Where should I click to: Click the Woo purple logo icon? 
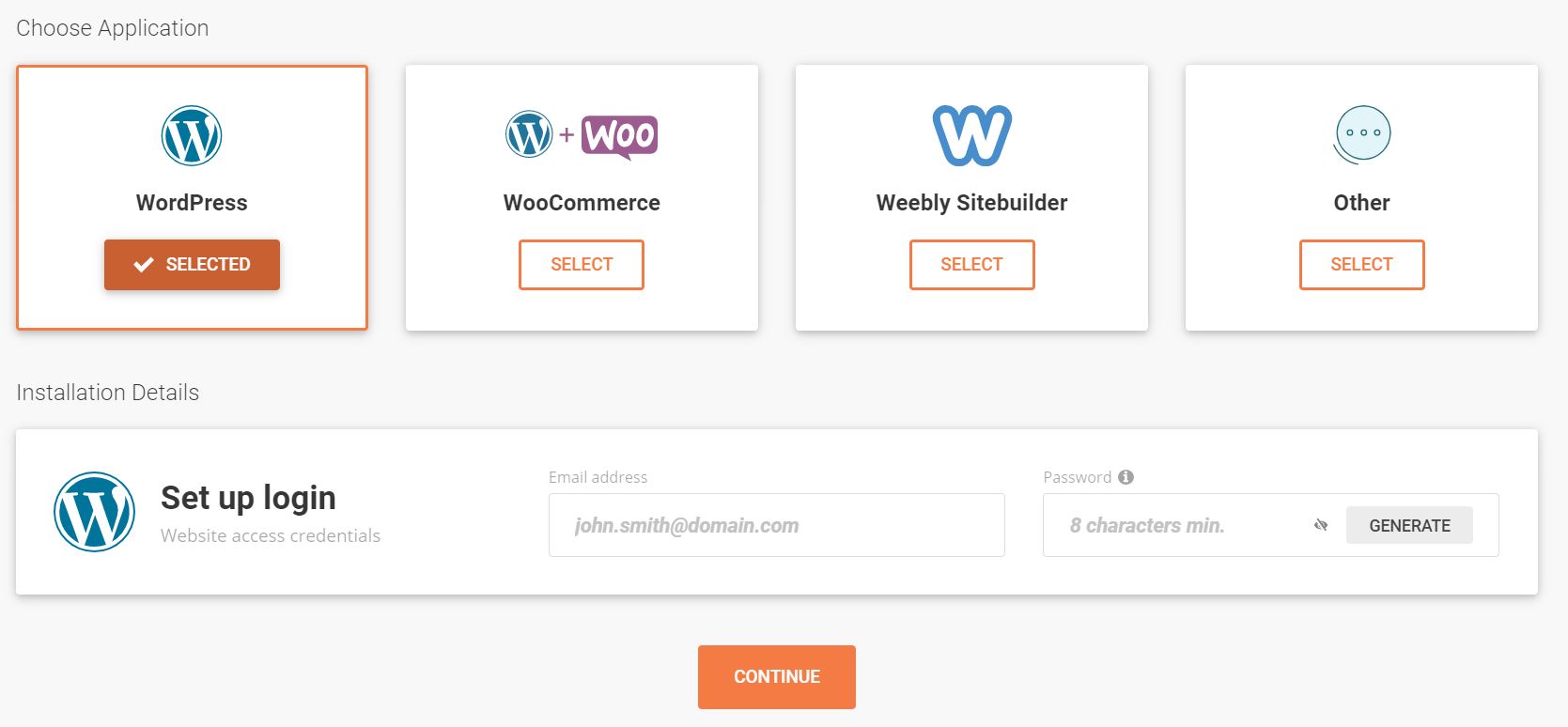tap(619, 136)
